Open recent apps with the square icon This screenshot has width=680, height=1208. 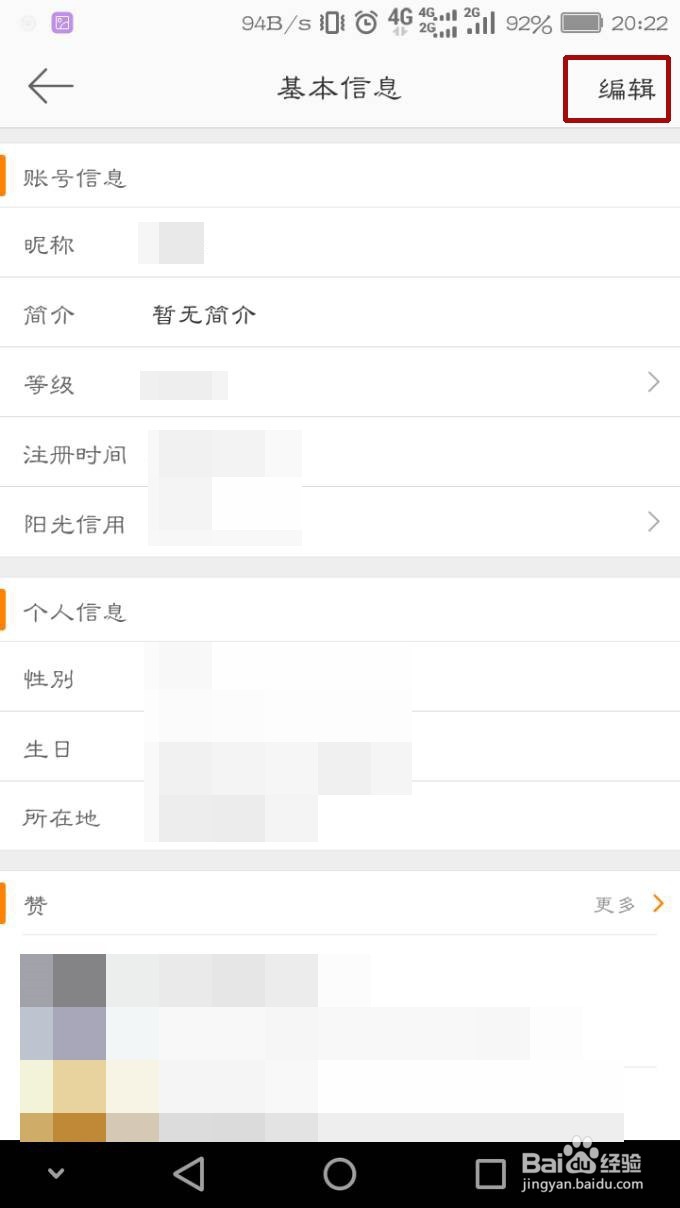[x=489, y=1173]
